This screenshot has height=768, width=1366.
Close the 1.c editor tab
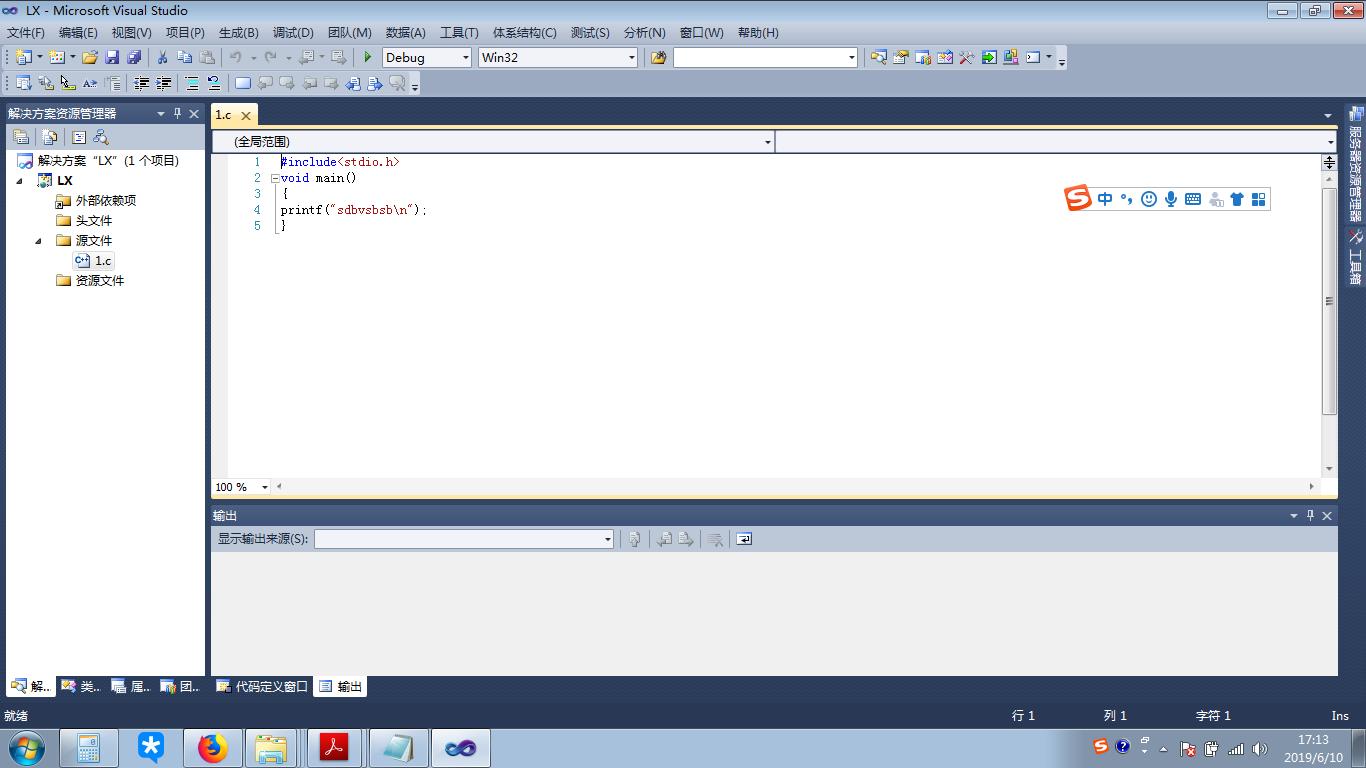246,115
